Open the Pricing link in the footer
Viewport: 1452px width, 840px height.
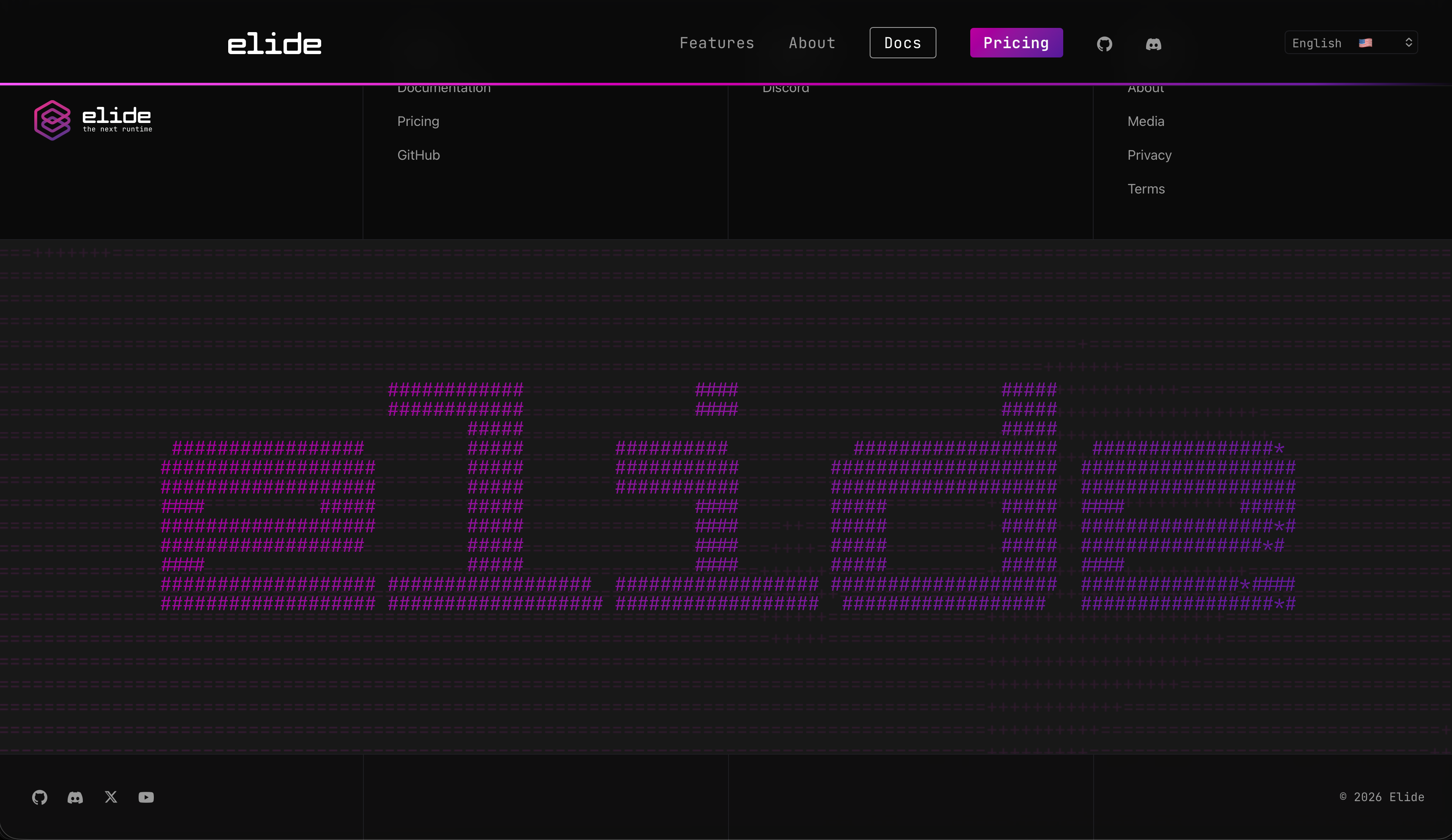(x=418, y=121)
